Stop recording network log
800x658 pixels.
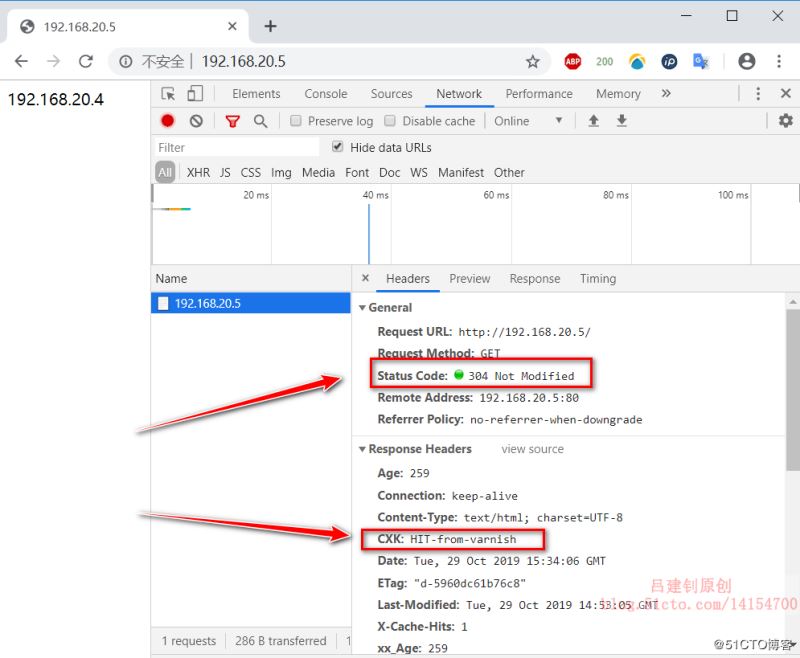pyautogui.click(x=166, y=121)
